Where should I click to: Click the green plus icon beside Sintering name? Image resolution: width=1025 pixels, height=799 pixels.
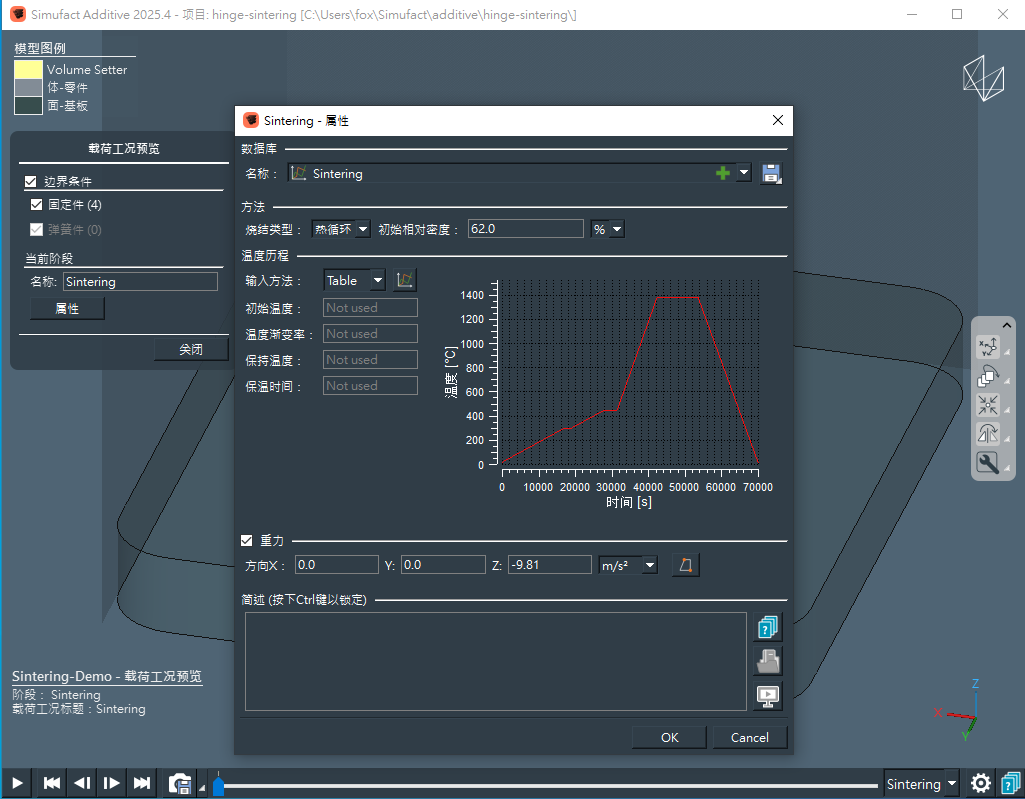coord(722,173)
